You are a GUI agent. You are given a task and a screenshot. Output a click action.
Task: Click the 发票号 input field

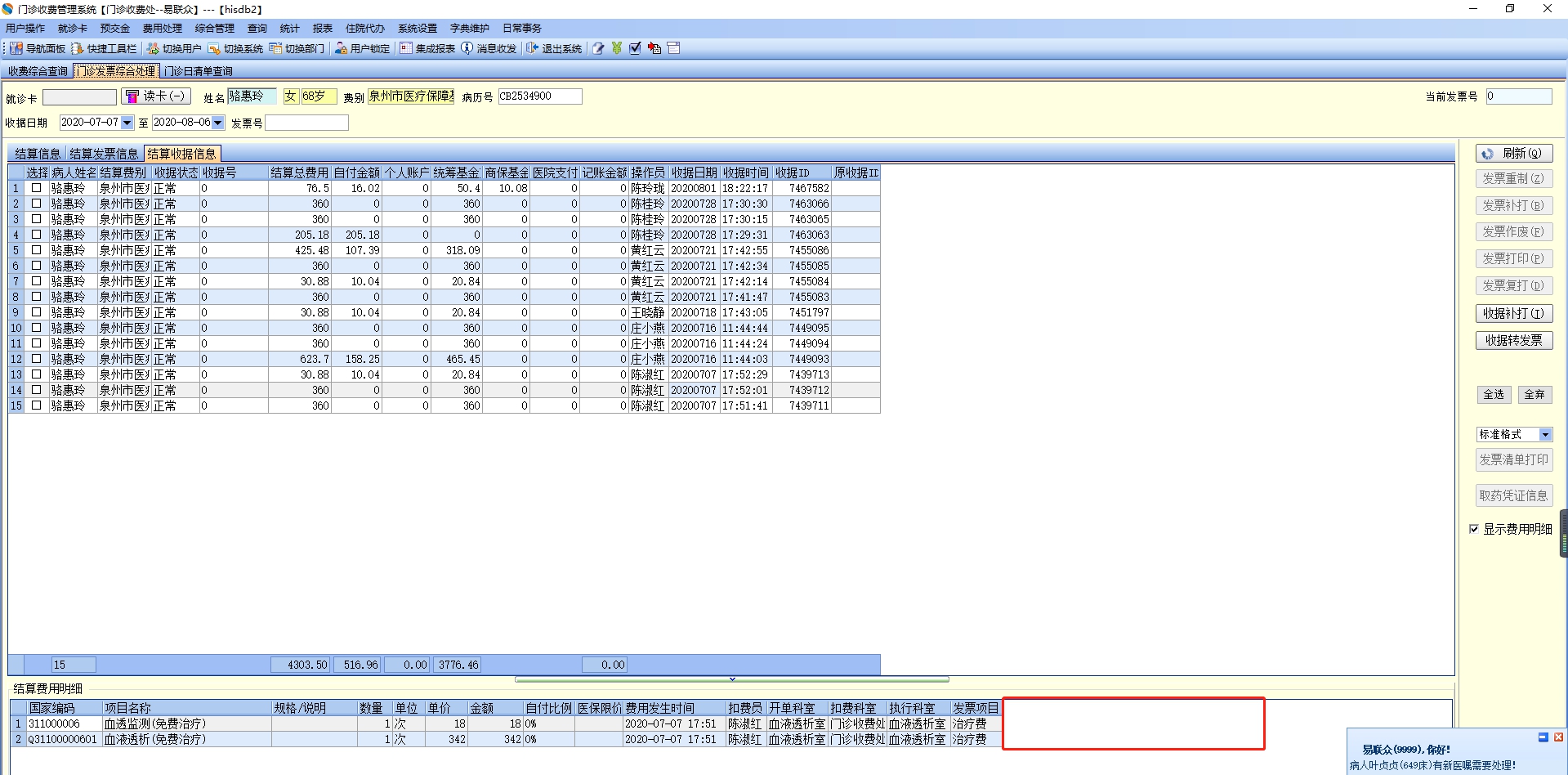306,123
